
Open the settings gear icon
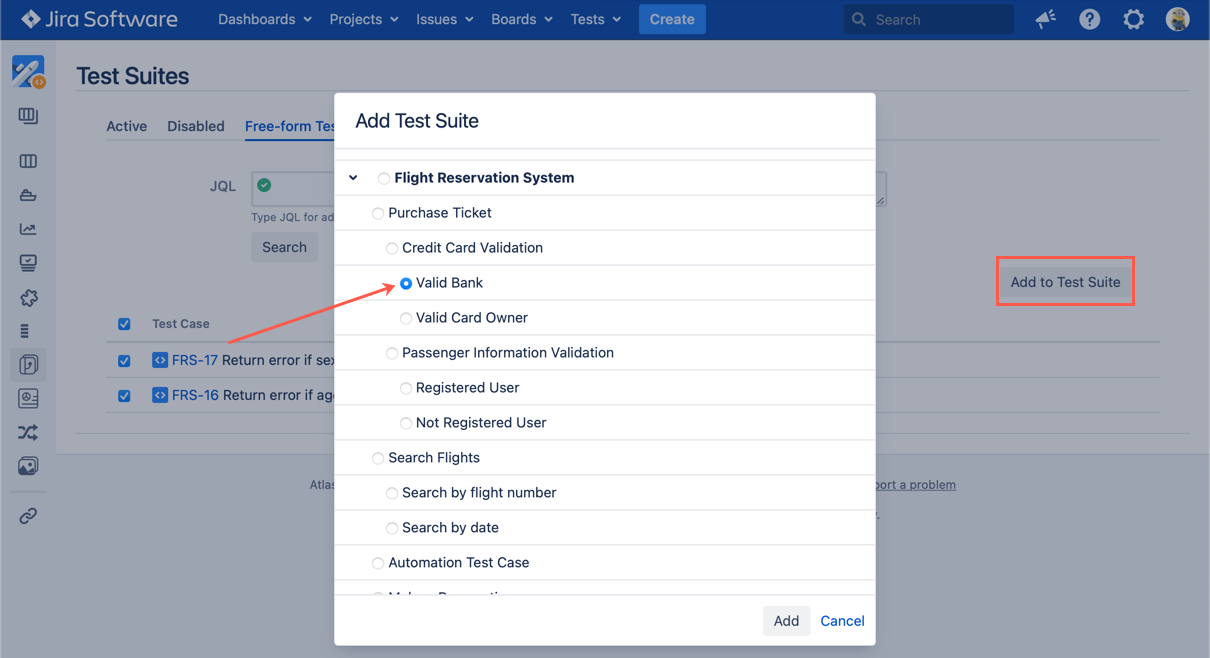[x=1133, y=19]
